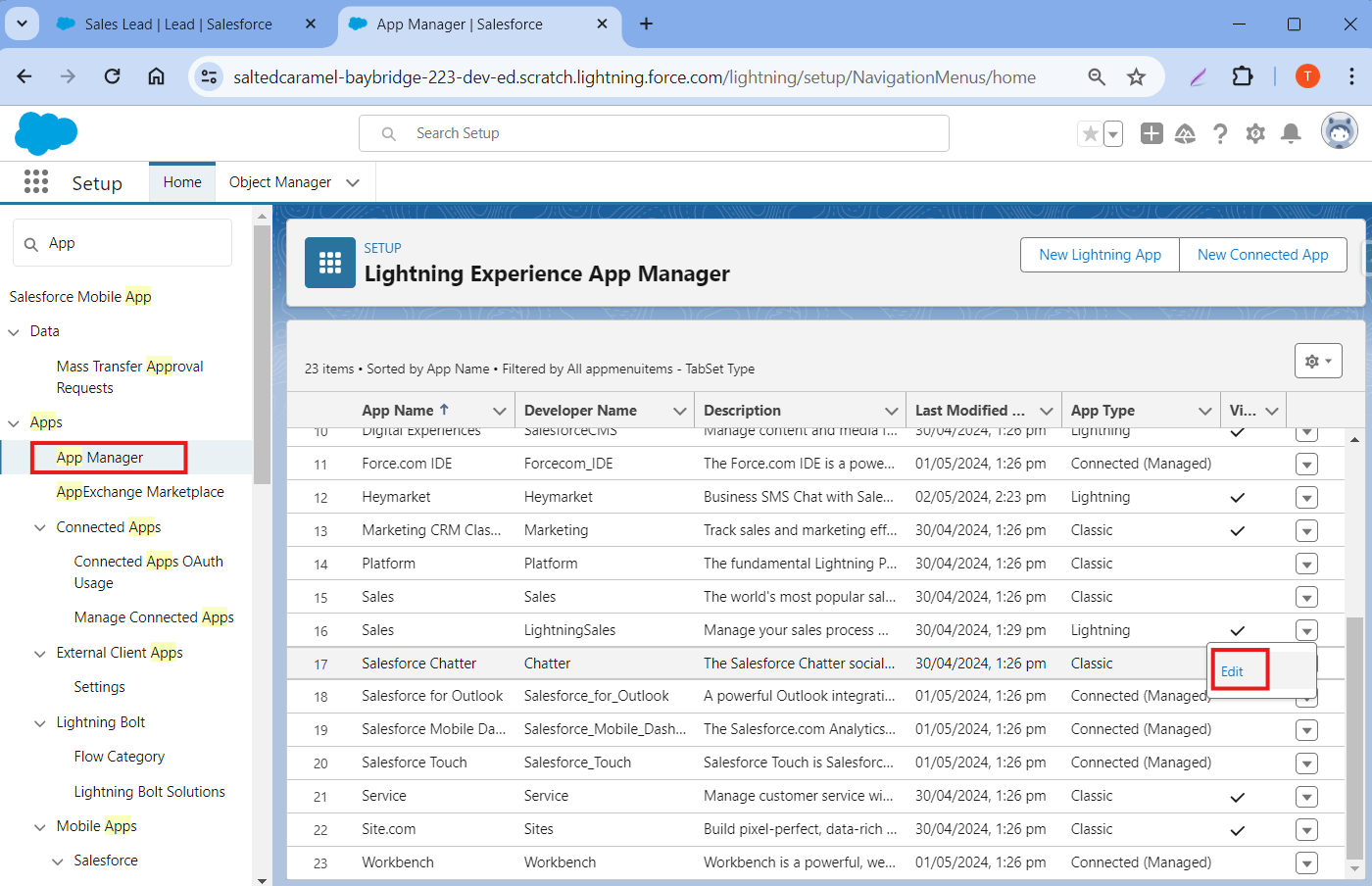
Task: Close the App Manager browser tab
Action: point(602,24)
